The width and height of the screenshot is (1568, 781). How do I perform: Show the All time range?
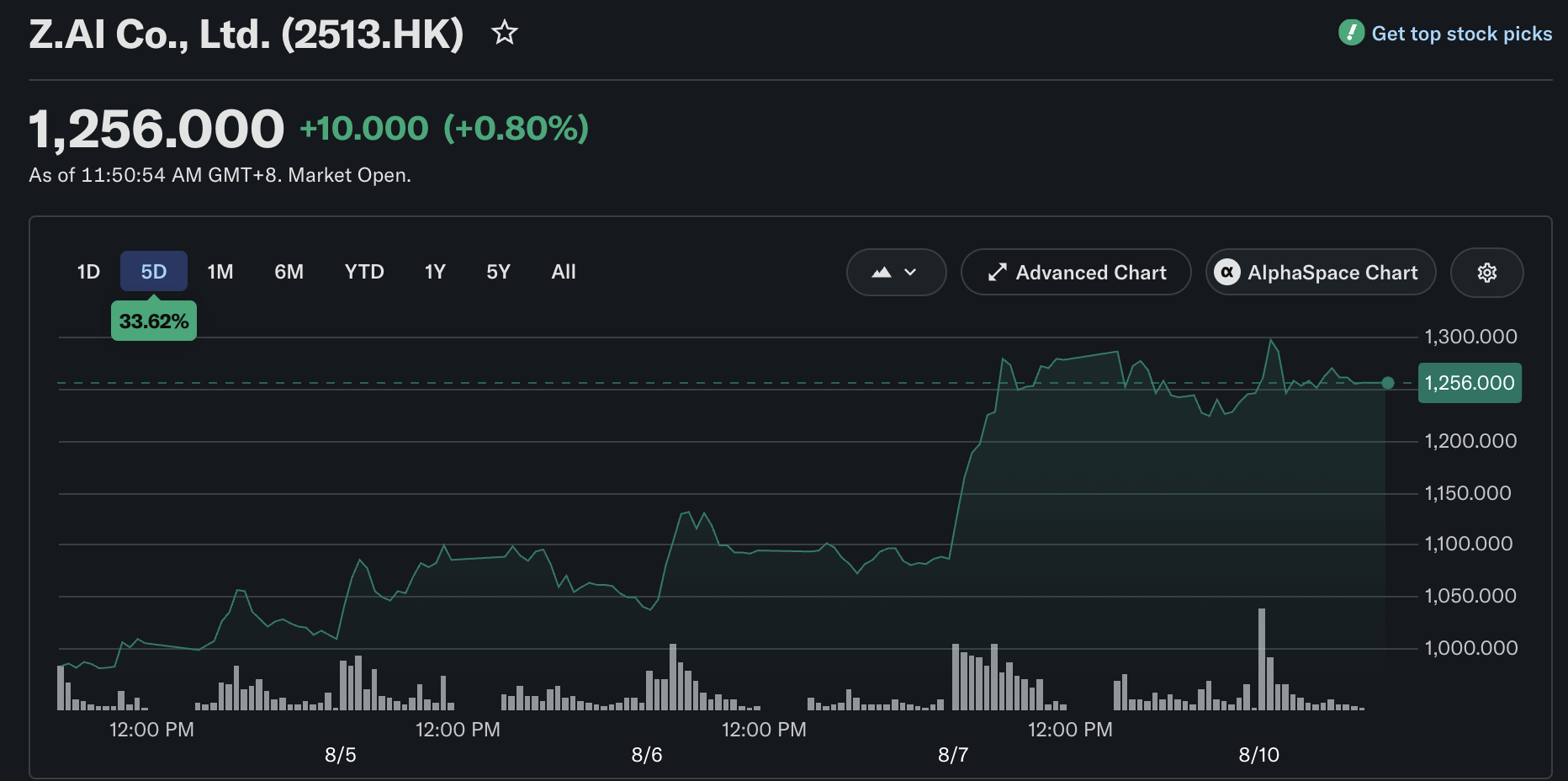coord(564,272)
